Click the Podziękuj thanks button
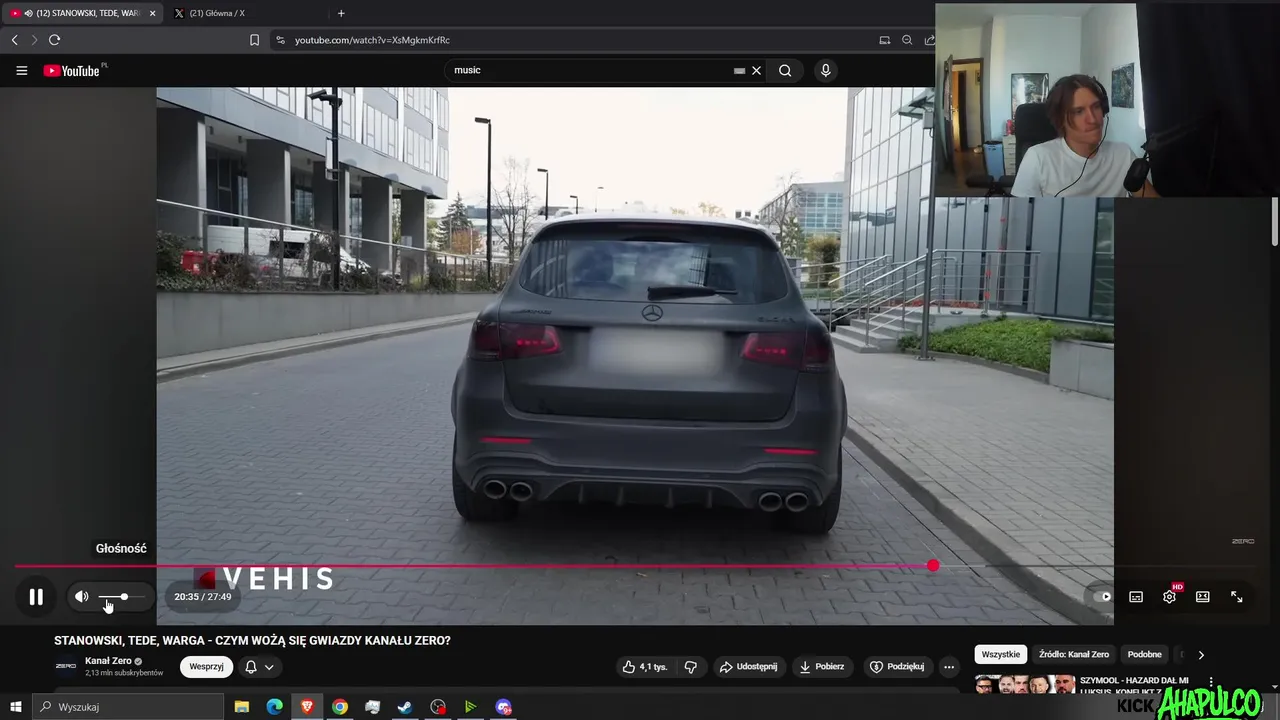This screenshot has height=720, width=1280. tap(897, 667)
